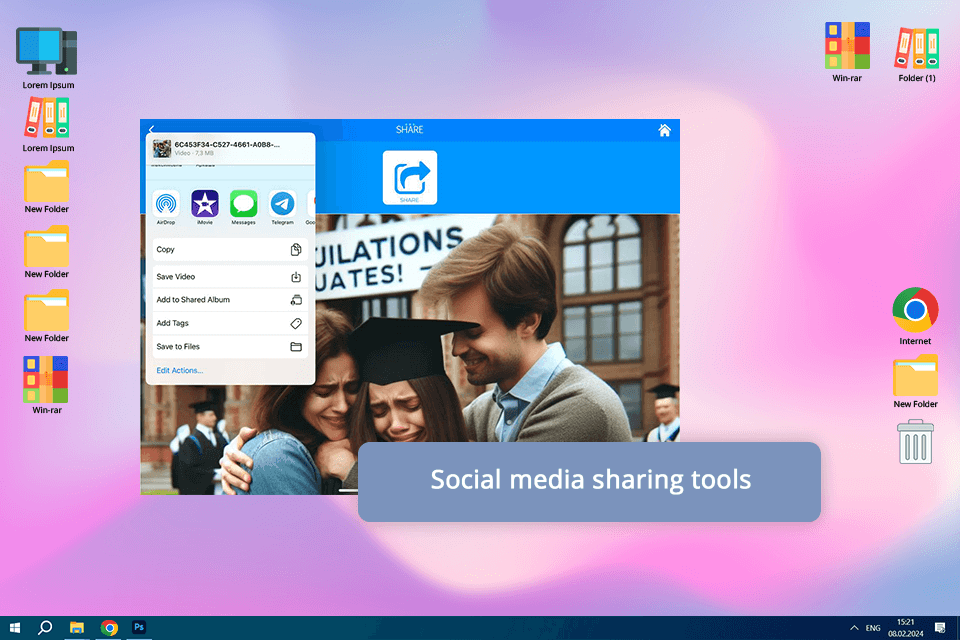Click the copy documents icon
Screen dimensions: 960x640
pos(296,249)
